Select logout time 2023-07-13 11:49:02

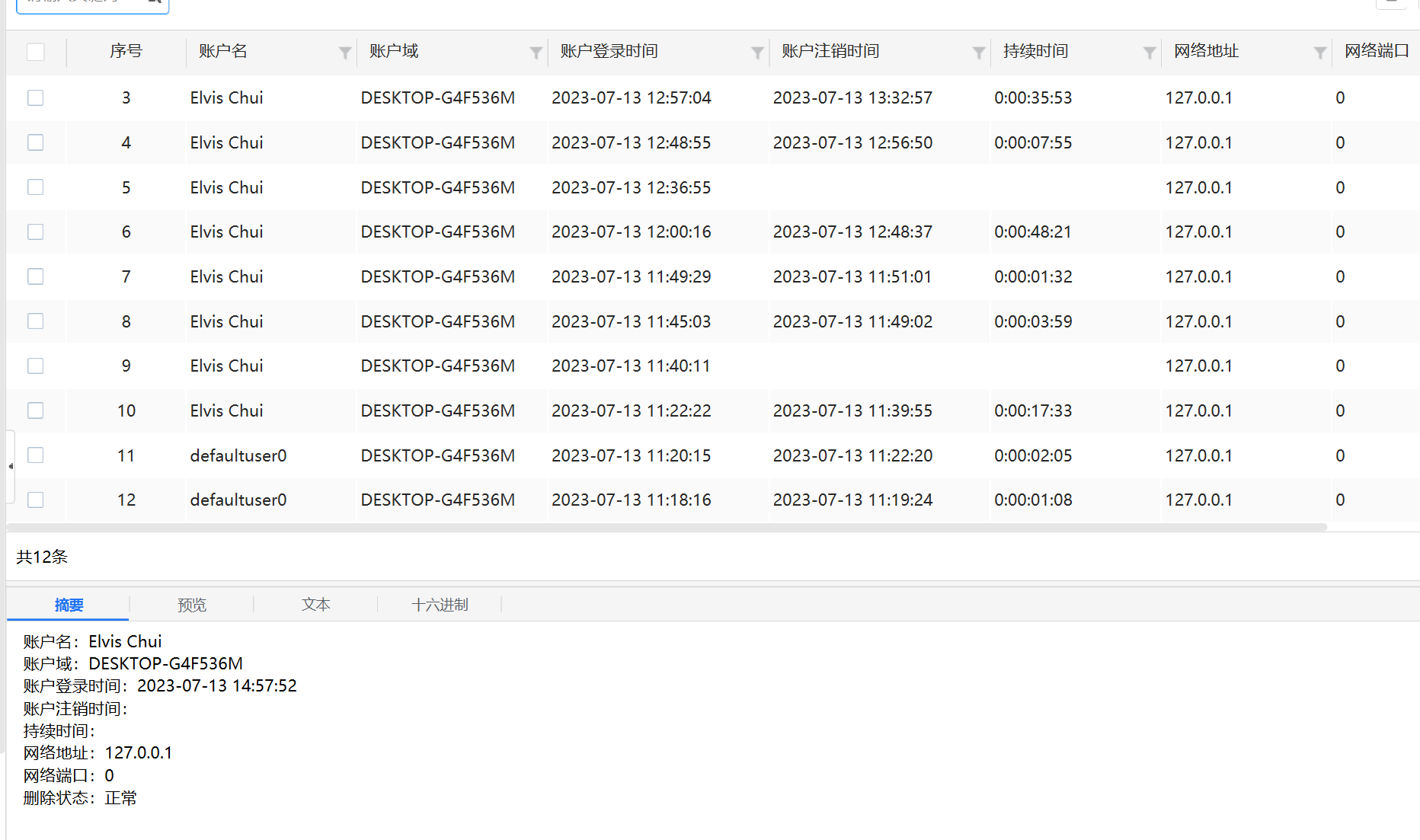tap(852, 321)
